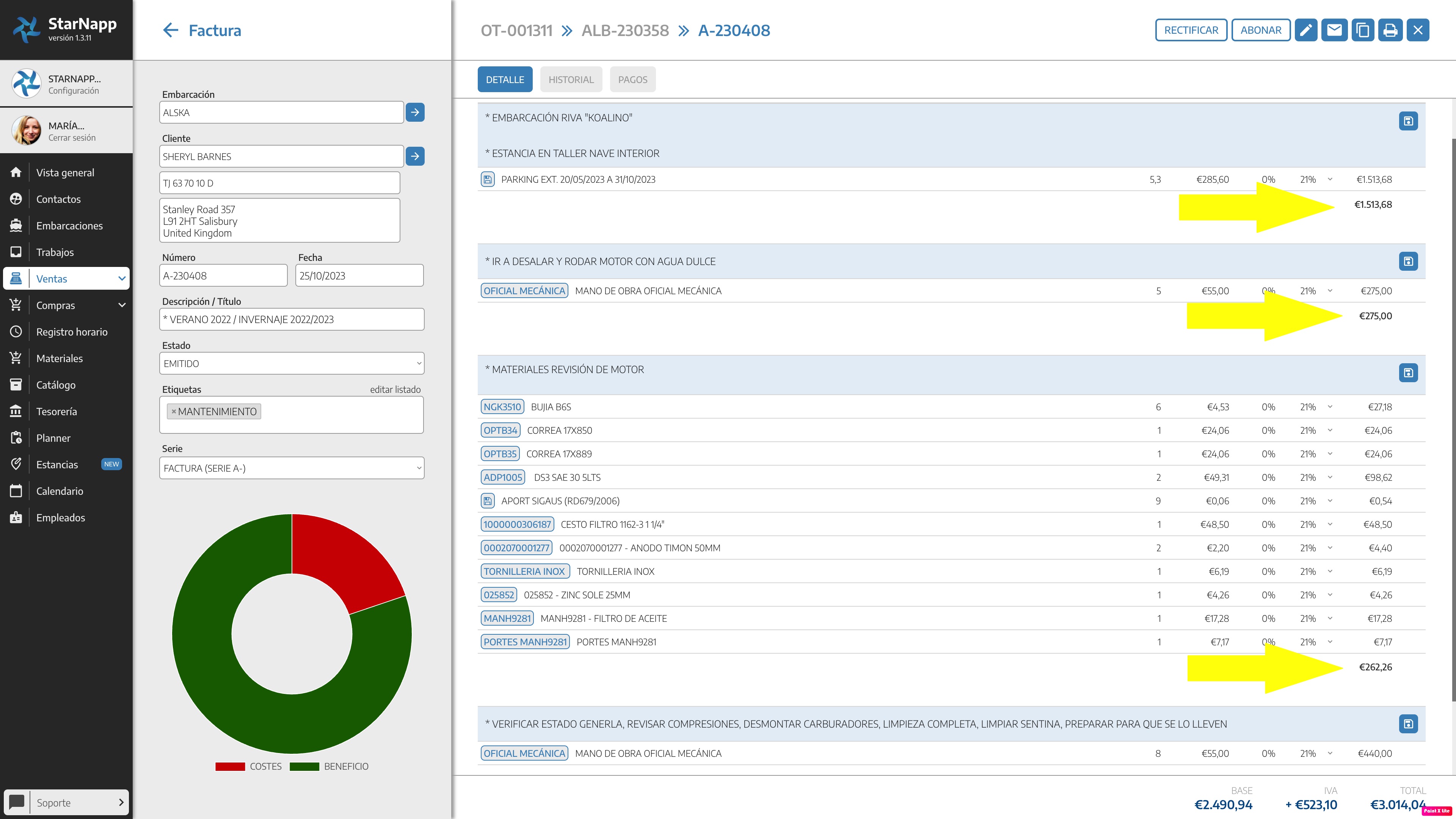Image resolution: width=1456 pixels, height=819 pixels.
Task: Save the MATERIALES REVISIÓN DE MOTOR section
Action: (x=1408, y=373)
